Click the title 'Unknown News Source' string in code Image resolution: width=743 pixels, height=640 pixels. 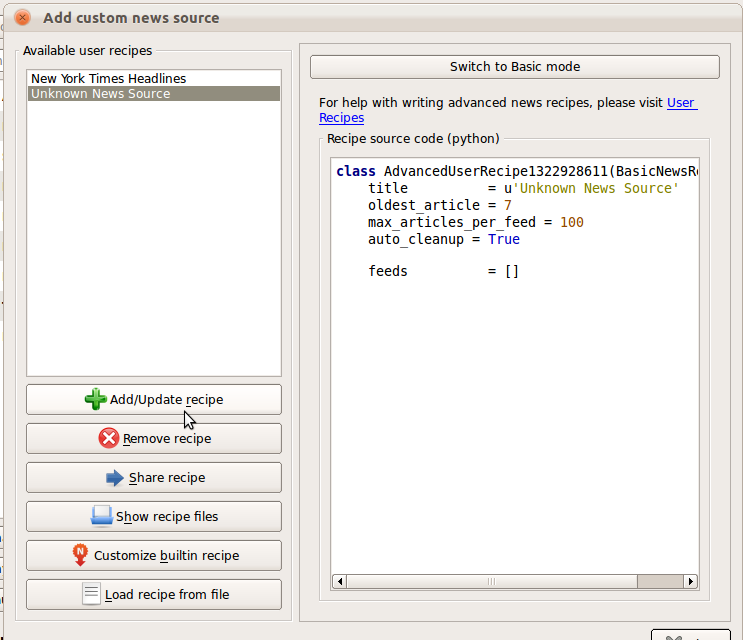(x=595, y=189)
